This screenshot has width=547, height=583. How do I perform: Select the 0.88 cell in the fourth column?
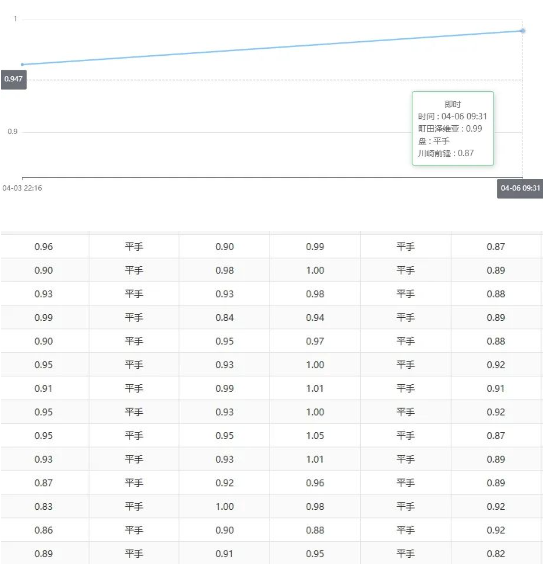(315, 530)
